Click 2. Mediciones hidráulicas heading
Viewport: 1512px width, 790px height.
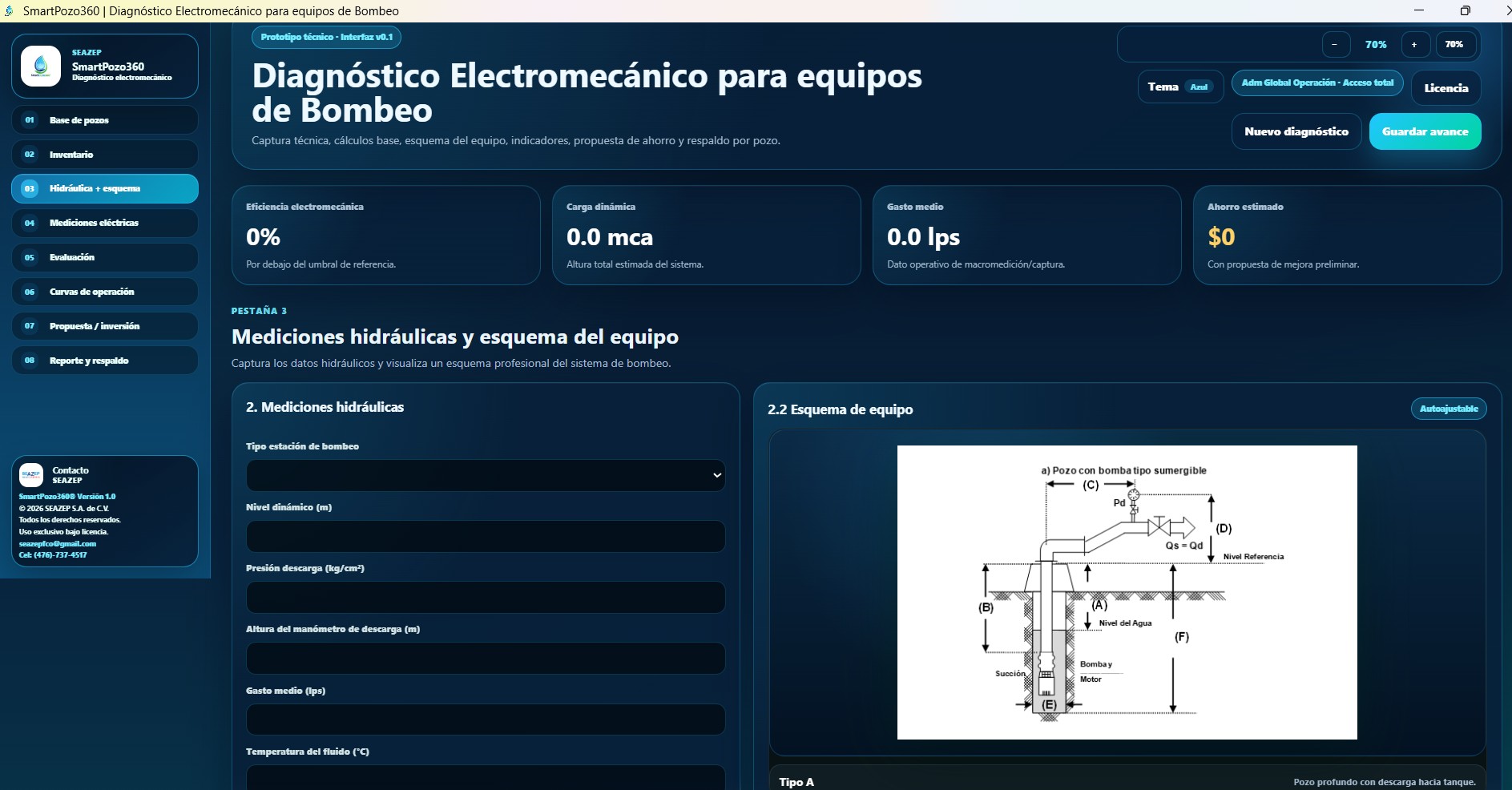325,408
